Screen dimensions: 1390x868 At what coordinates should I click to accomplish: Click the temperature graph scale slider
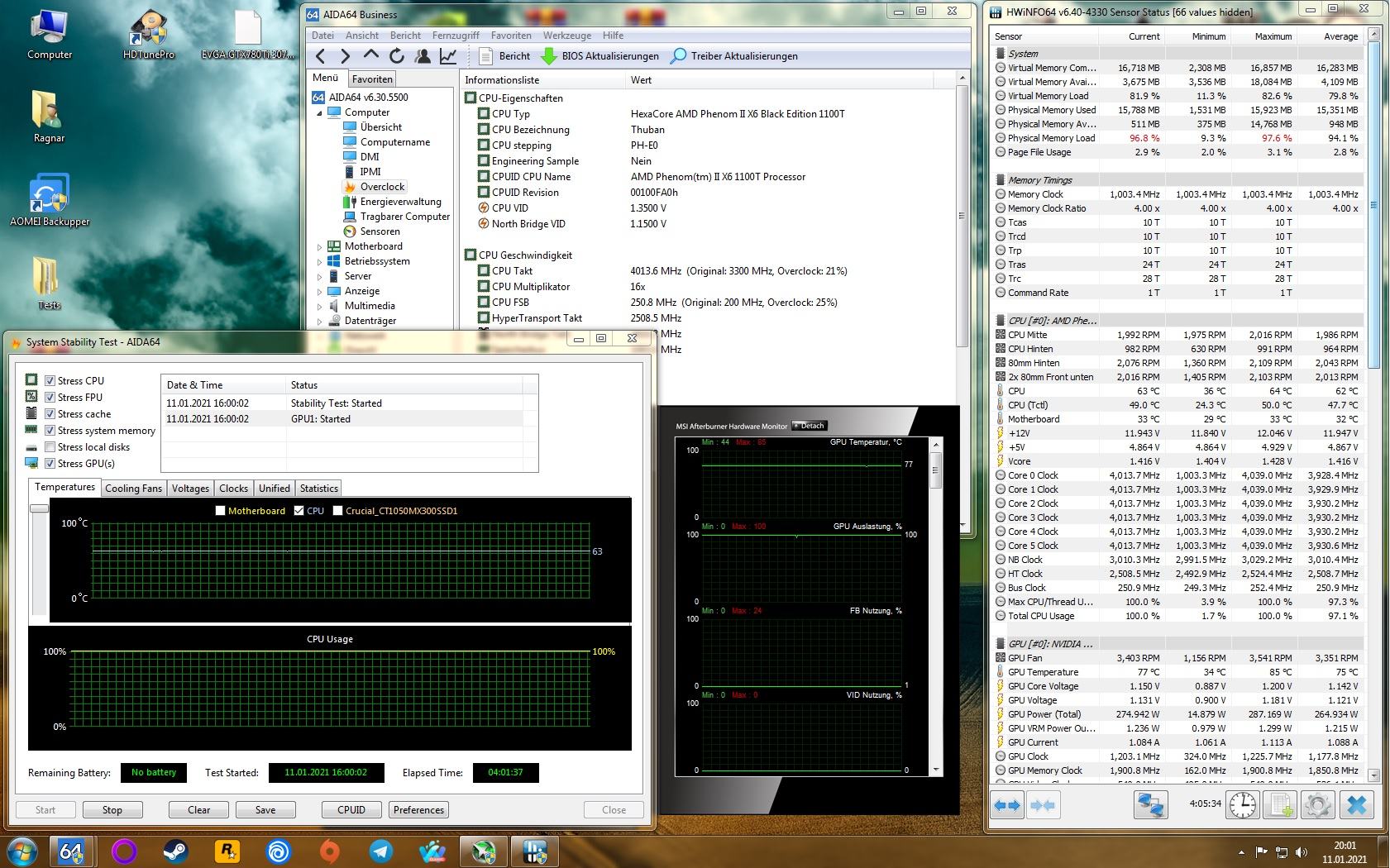tap(39, 508)
